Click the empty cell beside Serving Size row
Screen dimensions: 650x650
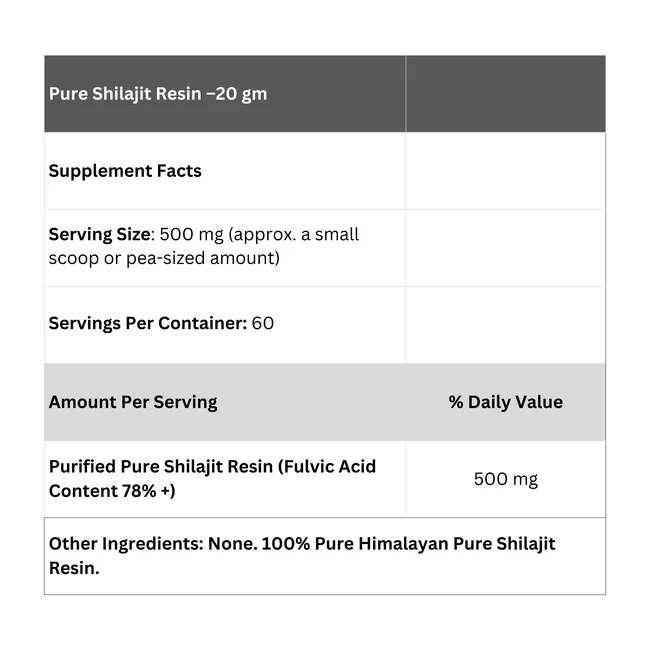pos(506,248)
